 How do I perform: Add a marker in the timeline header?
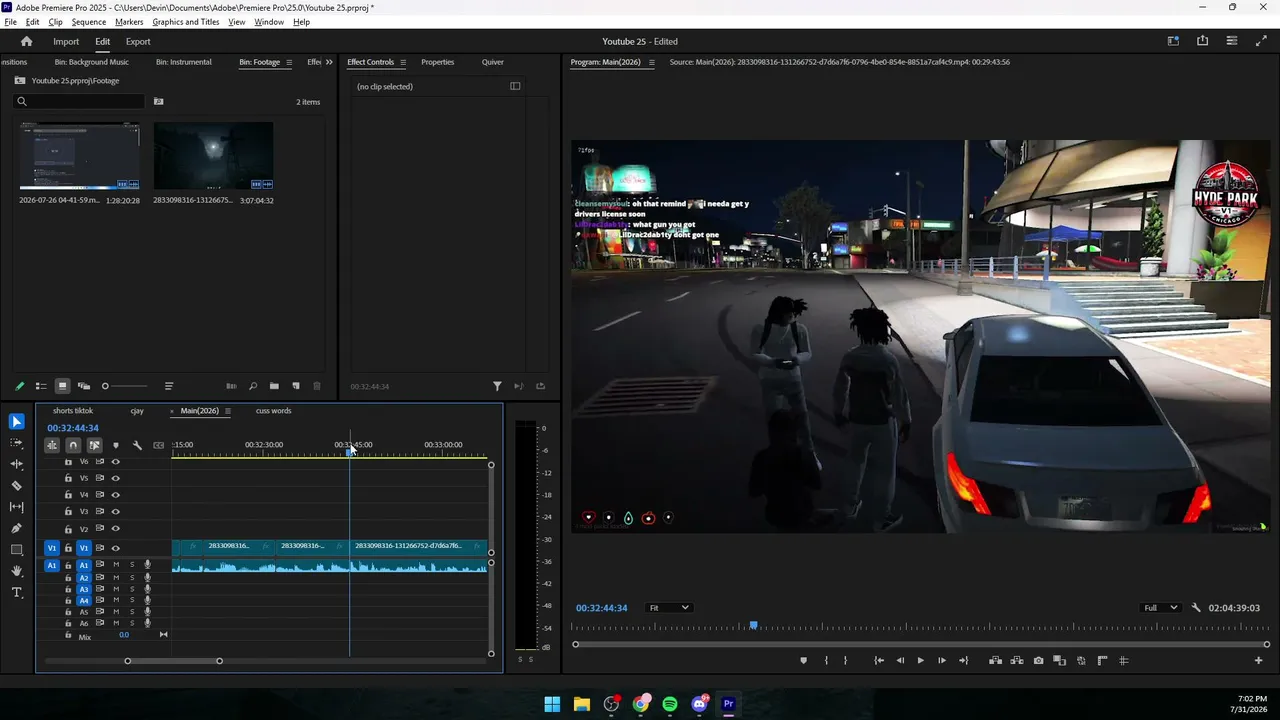(x=116, y=445)
